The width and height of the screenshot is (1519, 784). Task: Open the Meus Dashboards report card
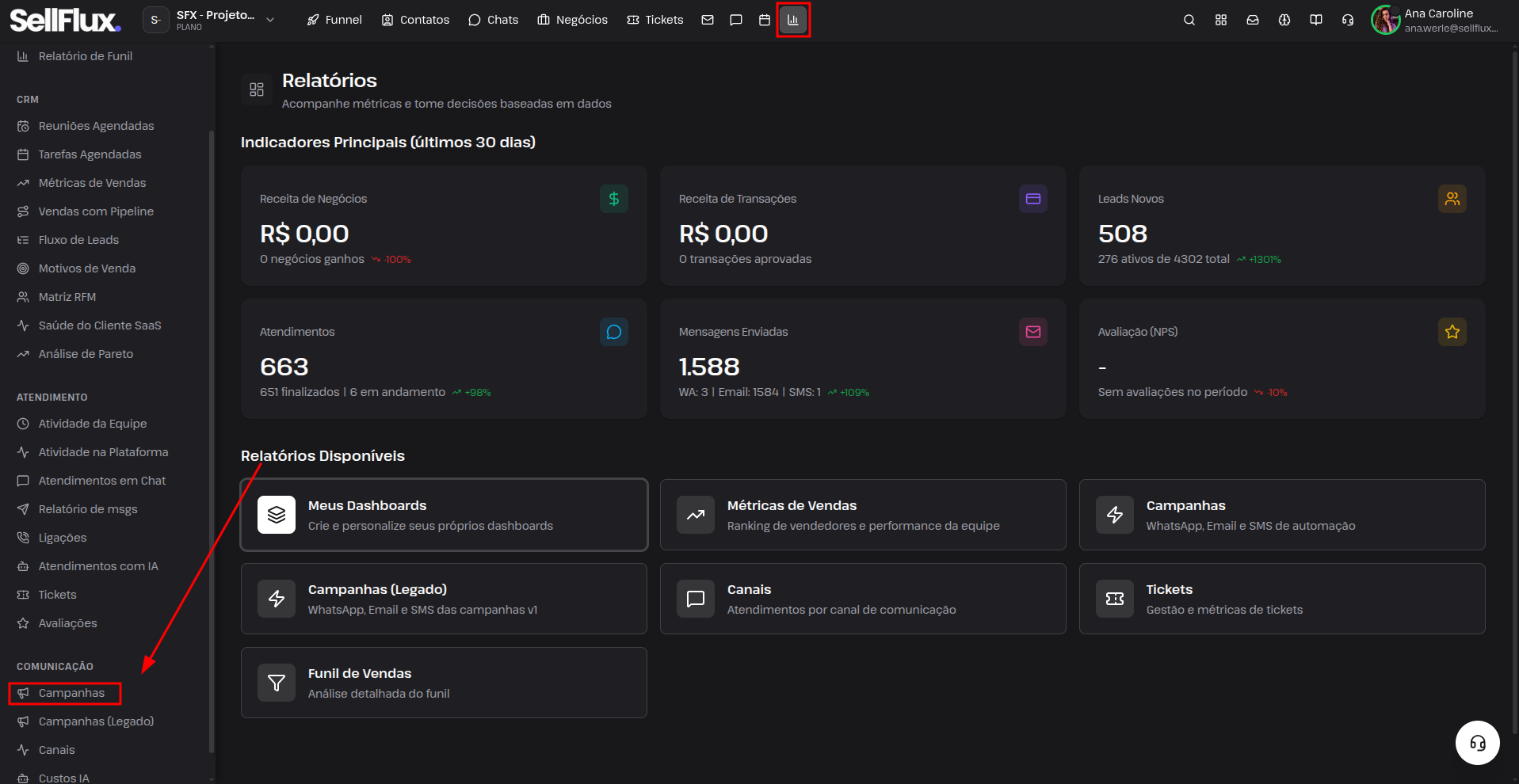click(444, 515)
